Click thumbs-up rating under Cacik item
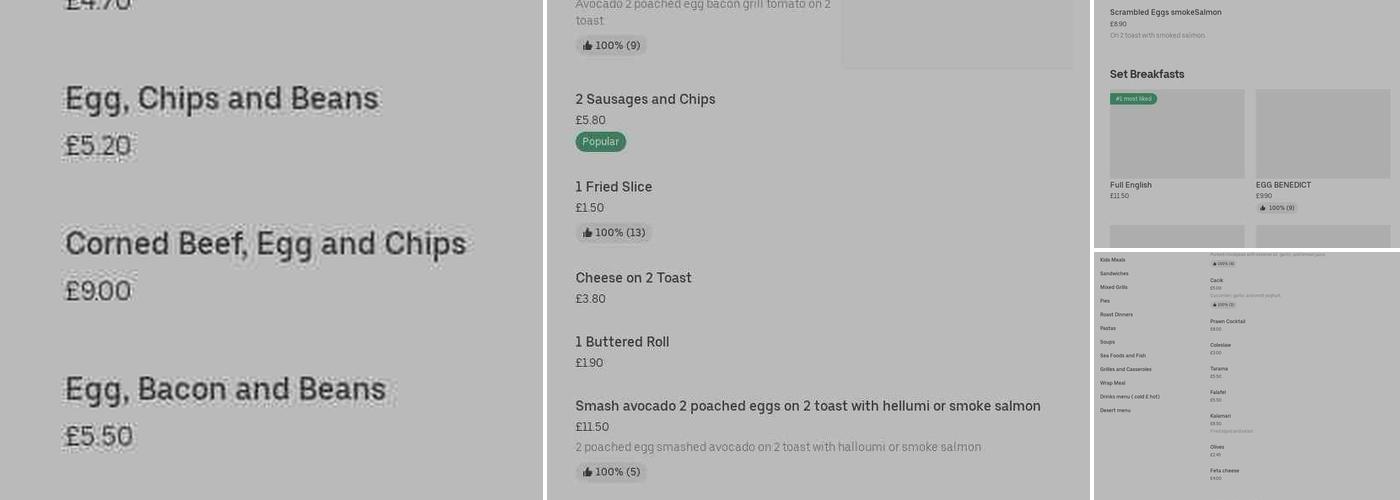Image resolution: width=1400 pixels, height=500 pixels. pyautogui.click(x=1223, y=304)
